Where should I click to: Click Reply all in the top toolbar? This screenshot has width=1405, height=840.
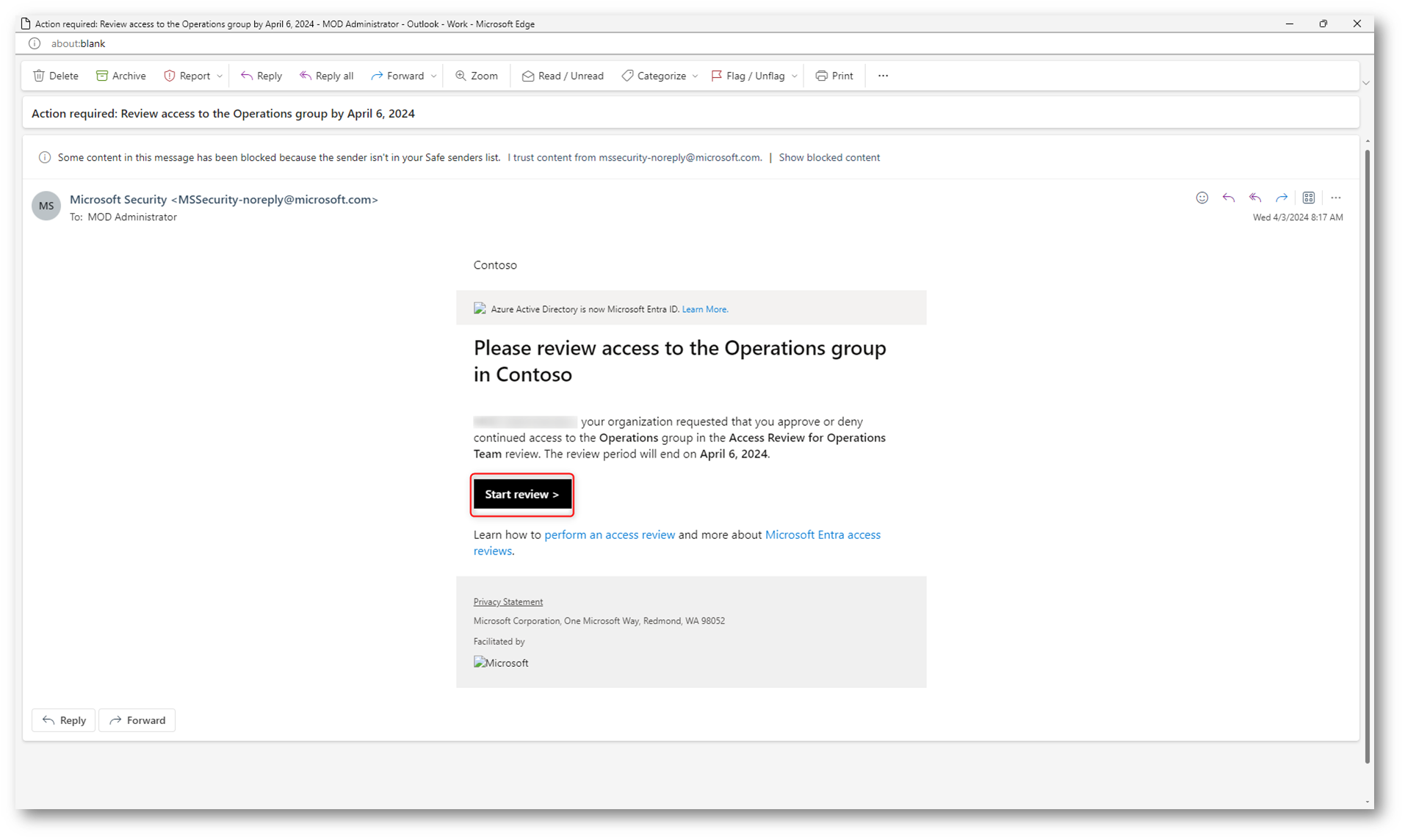pyautogui.click(x=327, y=76)
